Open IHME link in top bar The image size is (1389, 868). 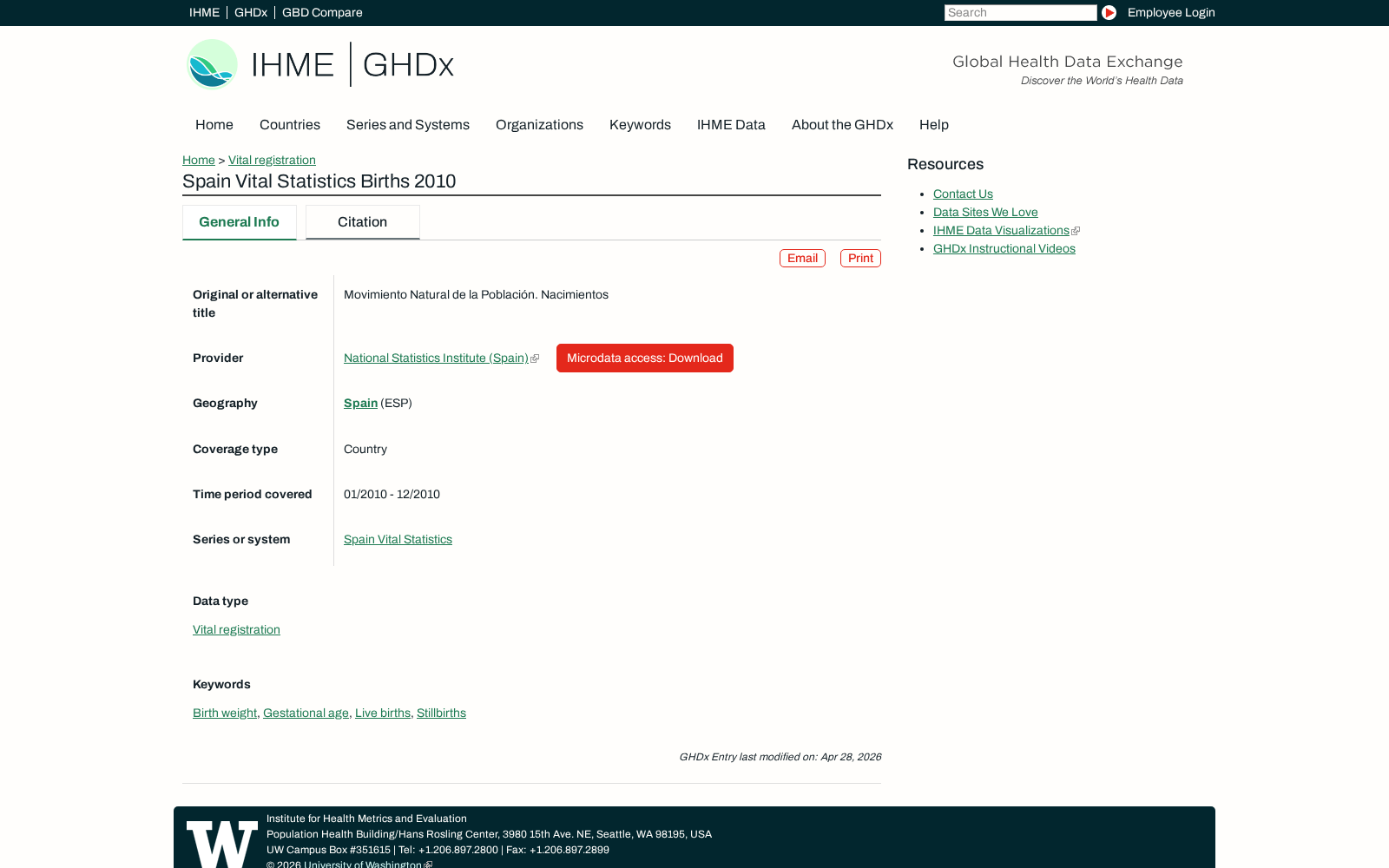click(204, 12)
